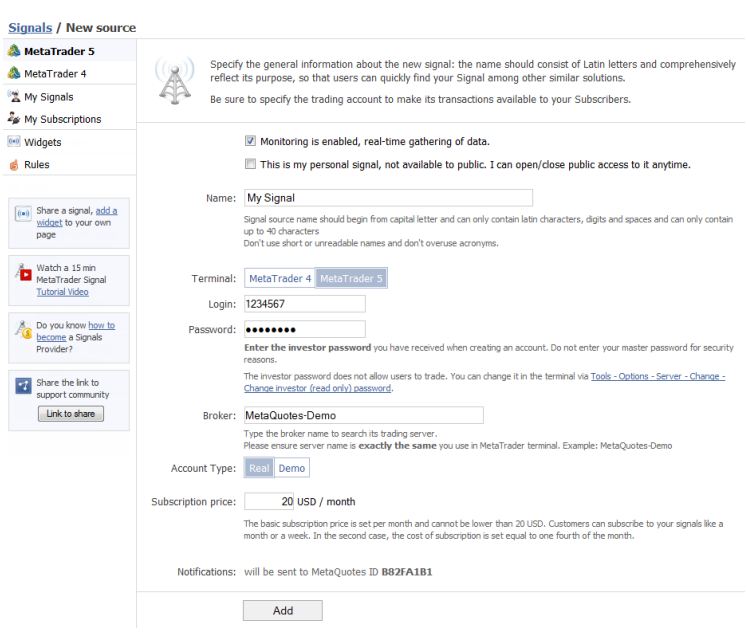The height and width of the screenshot is (644, 747).
Task: Click the YouTube tutorial video icon
Action: coord(23,272)
